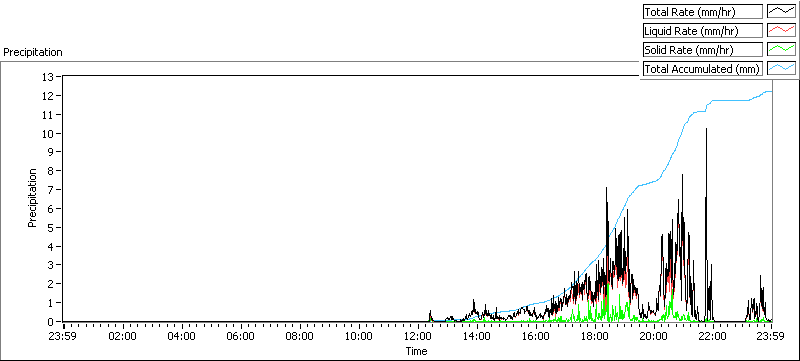The height and width of the screenshot is (361, 800).
Task: Click the 23:59 start time x-axis label
Action: pyautogui.click(x=64, y=336)
